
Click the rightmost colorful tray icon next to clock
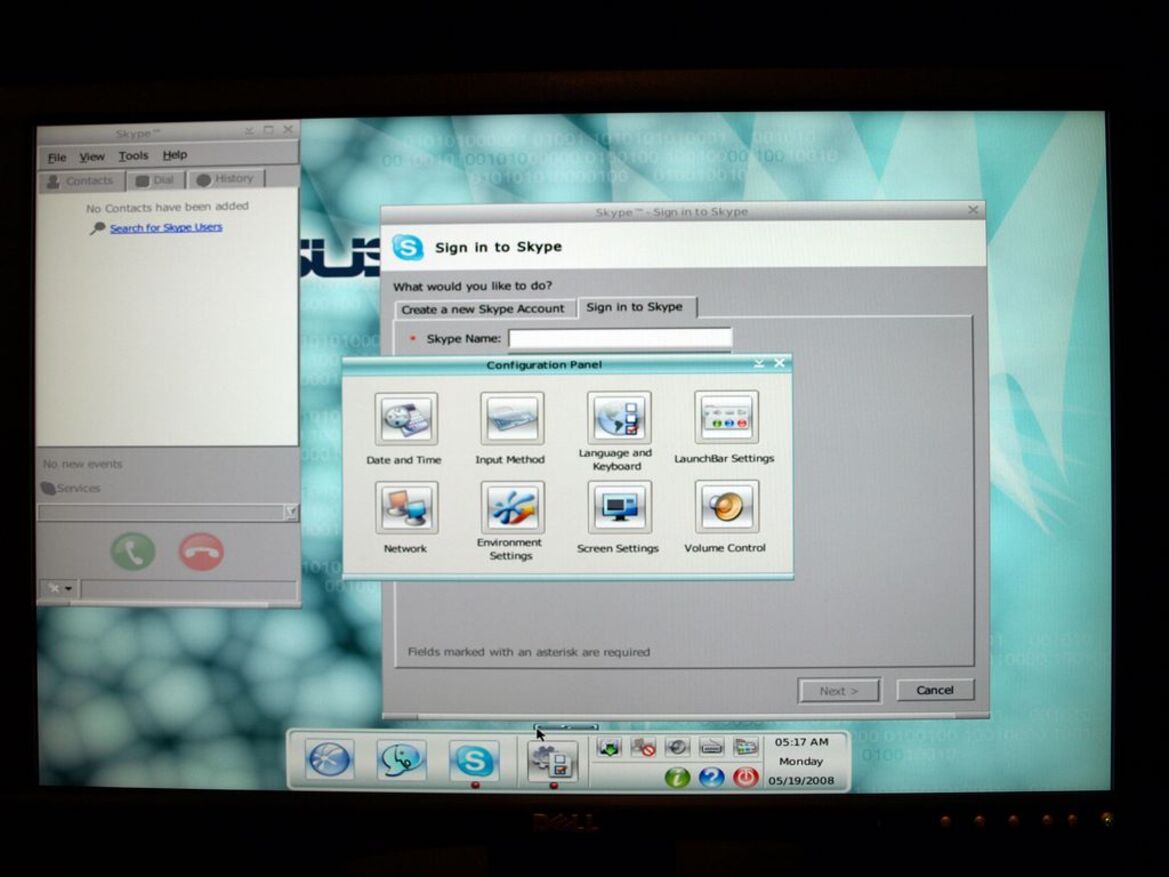pos(745,747)
